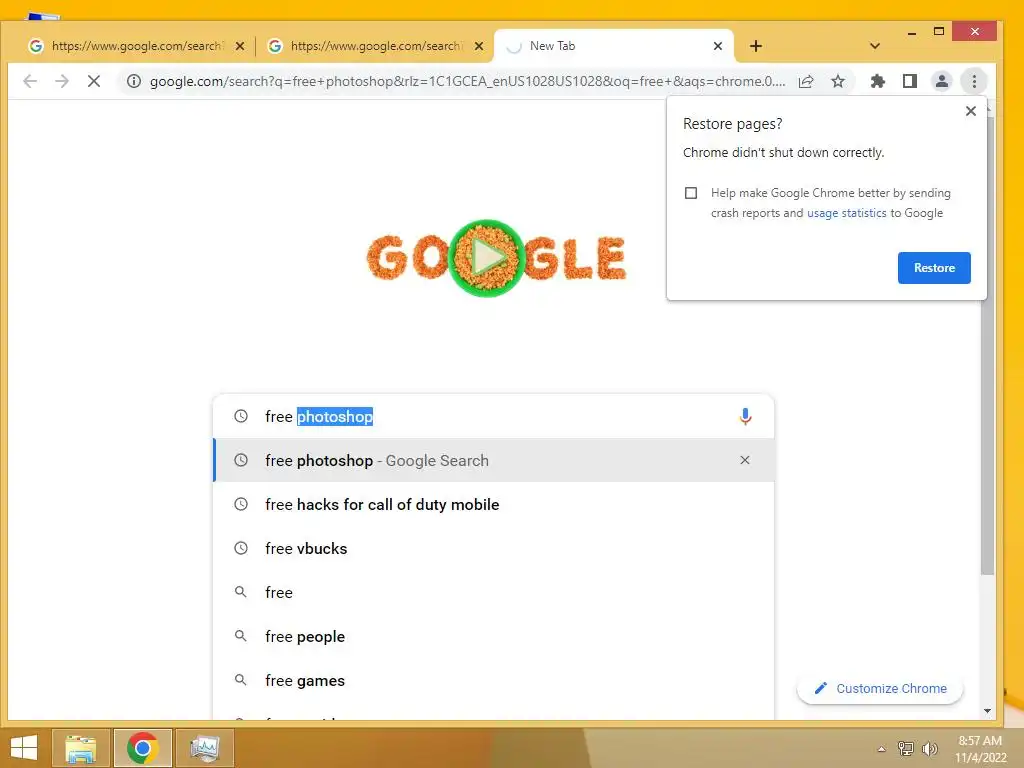This screenshot has height=768, width=1024.
Task: Open the profile avatar icon
Action: [942, 81]
